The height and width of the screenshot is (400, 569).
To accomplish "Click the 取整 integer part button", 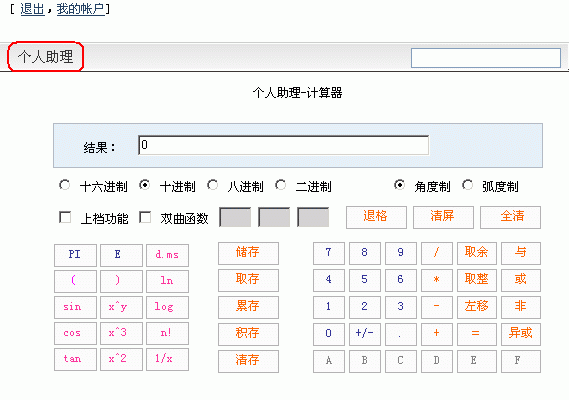I will tap(477, 280).
